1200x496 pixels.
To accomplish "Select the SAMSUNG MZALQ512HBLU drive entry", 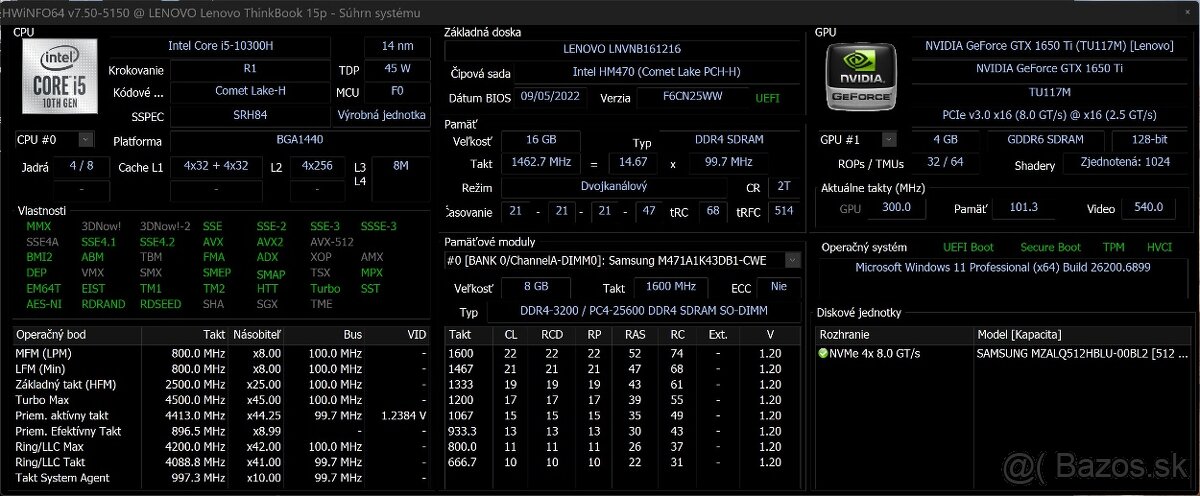I will (x=1080, y=353).
